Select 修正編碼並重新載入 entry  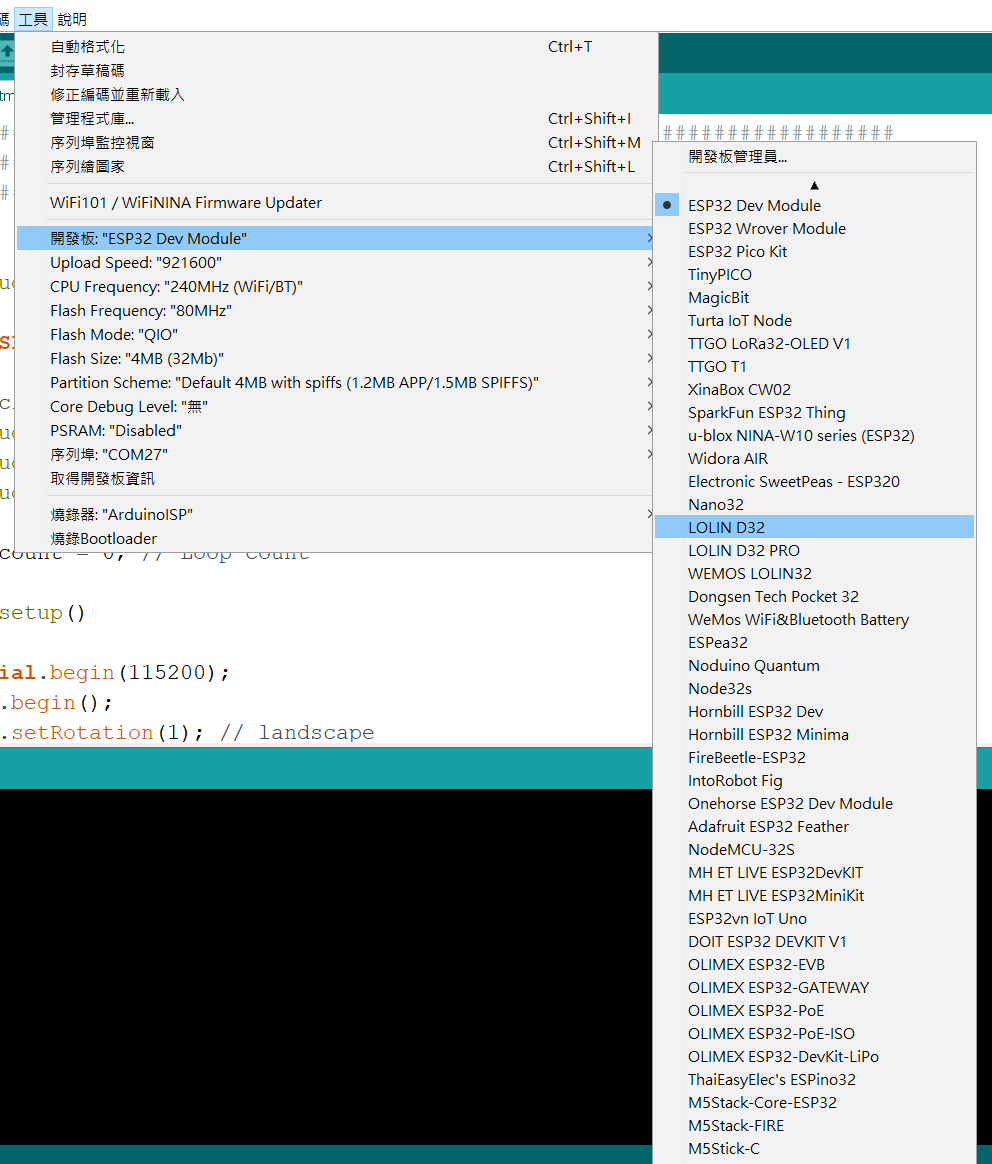click(x=336, y=94)
